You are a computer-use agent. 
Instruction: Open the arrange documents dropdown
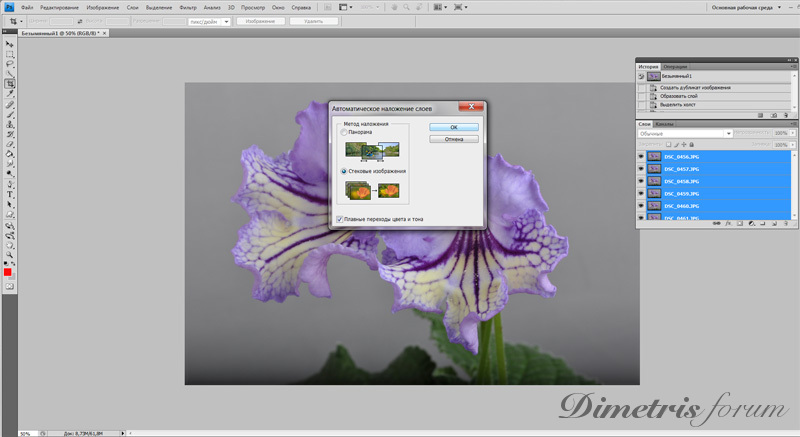439,7
